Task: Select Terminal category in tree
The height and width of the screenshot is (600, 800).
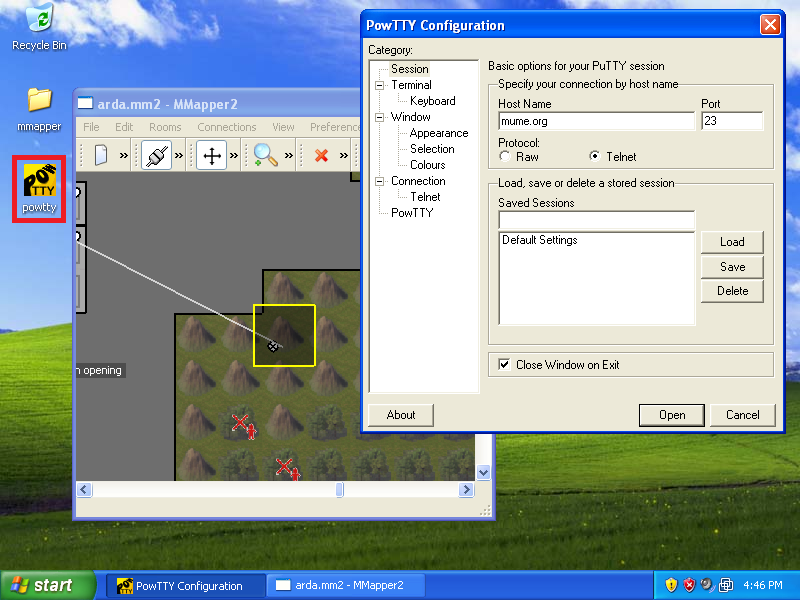Action: point(411,85)
